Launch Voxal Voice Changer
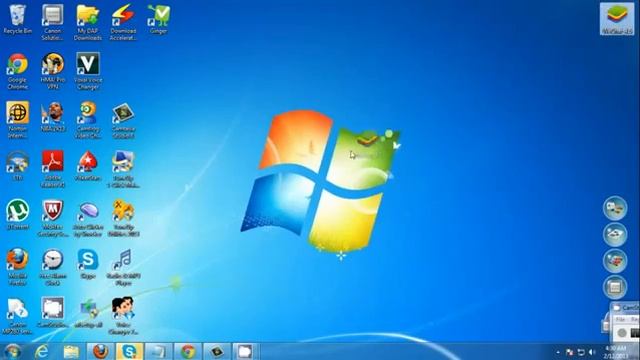The width and height of the screenshot is (640, 360). click(88, 71)
